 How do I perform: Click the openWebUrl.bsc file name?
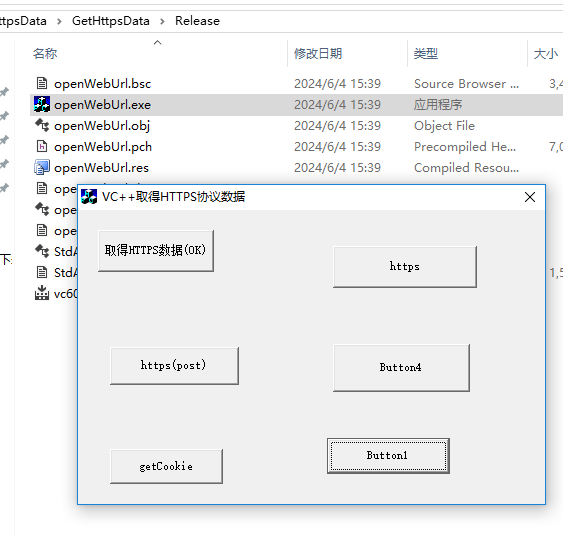pyautogui.click(x=103, y=84)
